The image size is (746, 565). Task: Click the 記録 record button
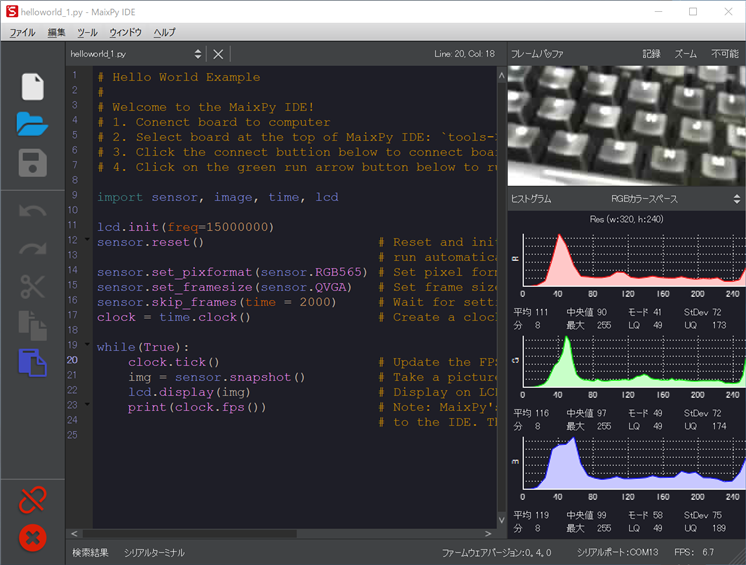pyautogui.click(x=651, y=54)
